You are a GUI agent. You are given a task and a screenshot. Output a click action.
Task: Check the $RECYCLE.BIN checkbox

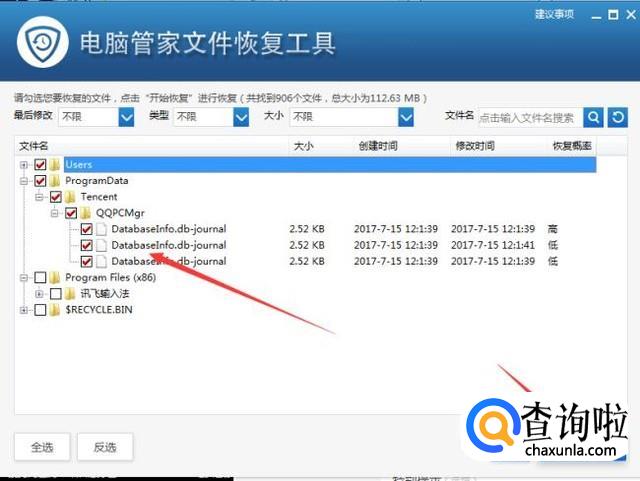[40, 310]
